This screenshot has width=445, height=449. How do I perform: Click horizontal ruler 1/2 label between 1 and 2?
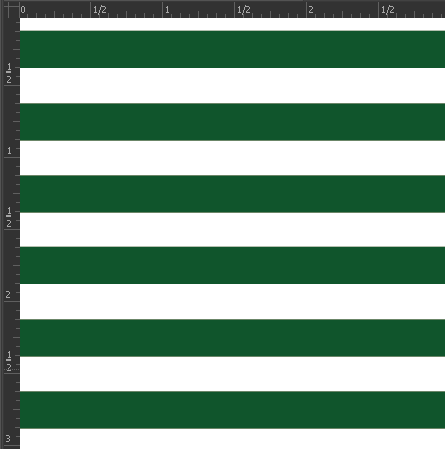tap(244, 10)
